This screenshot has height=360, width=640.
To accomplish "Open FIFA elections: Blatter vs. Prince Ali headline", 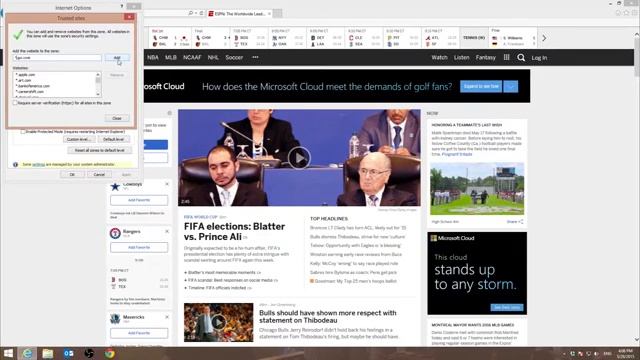I will [234, 232].
